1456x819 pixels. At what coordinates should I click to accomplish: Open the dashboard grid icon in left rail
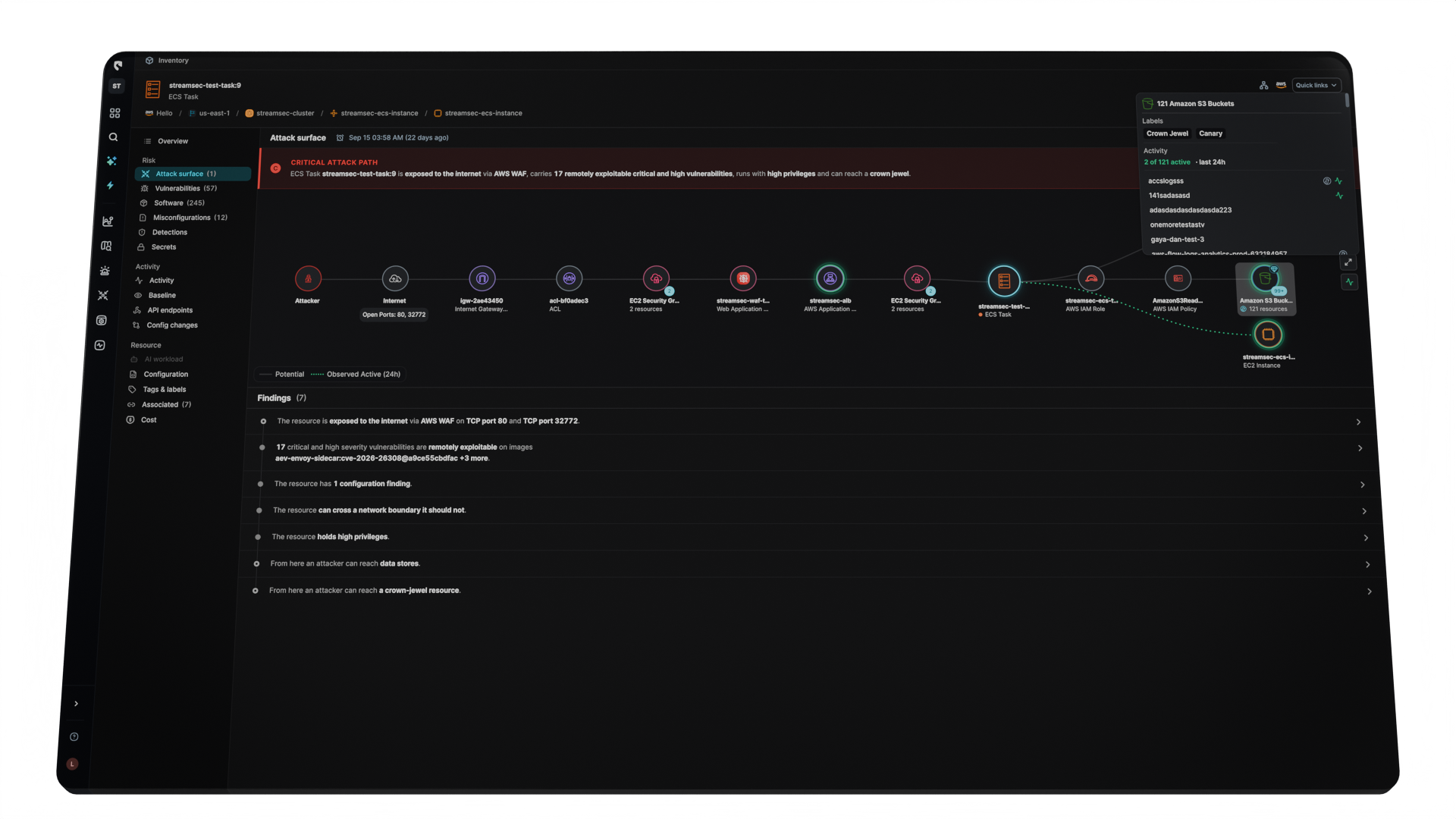pos(115,113)
